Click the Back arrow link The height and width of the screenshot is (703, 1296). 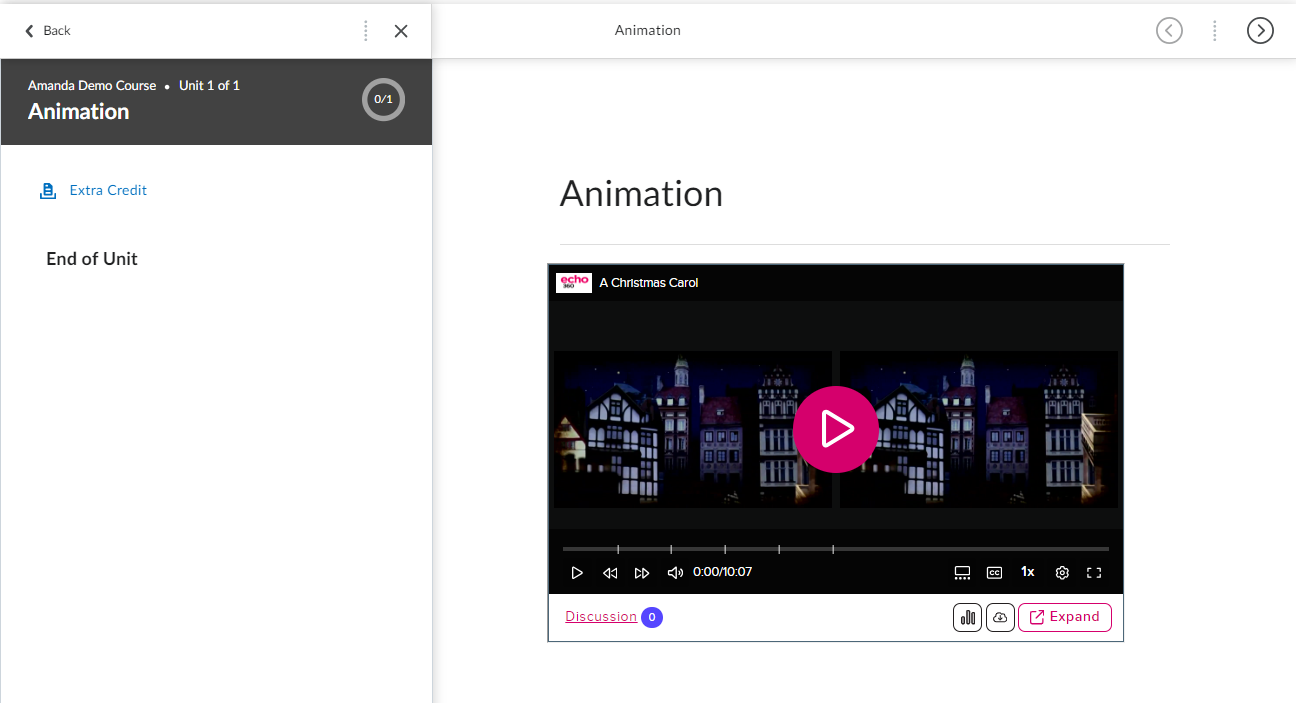pos(47,31)
